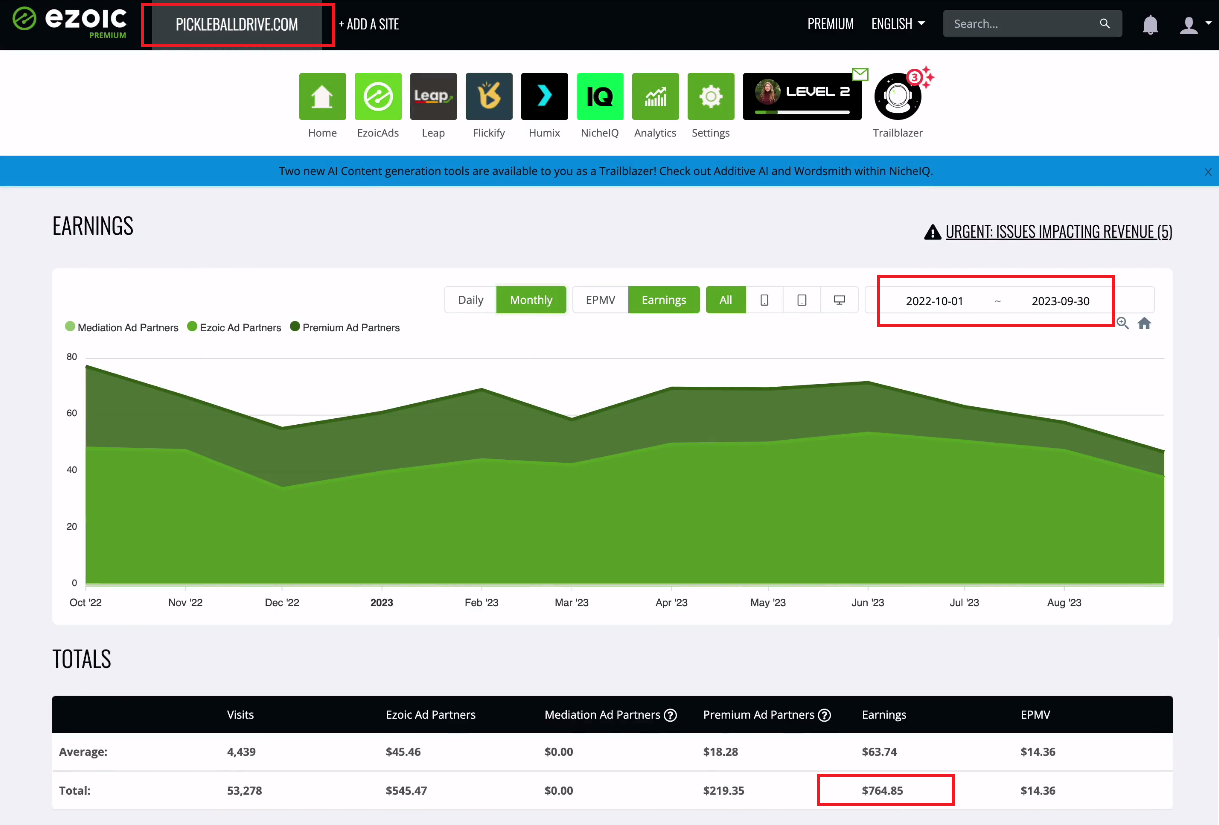Select the All devices filter
This screenshot has height=825, width=1219.
(726, 300)
